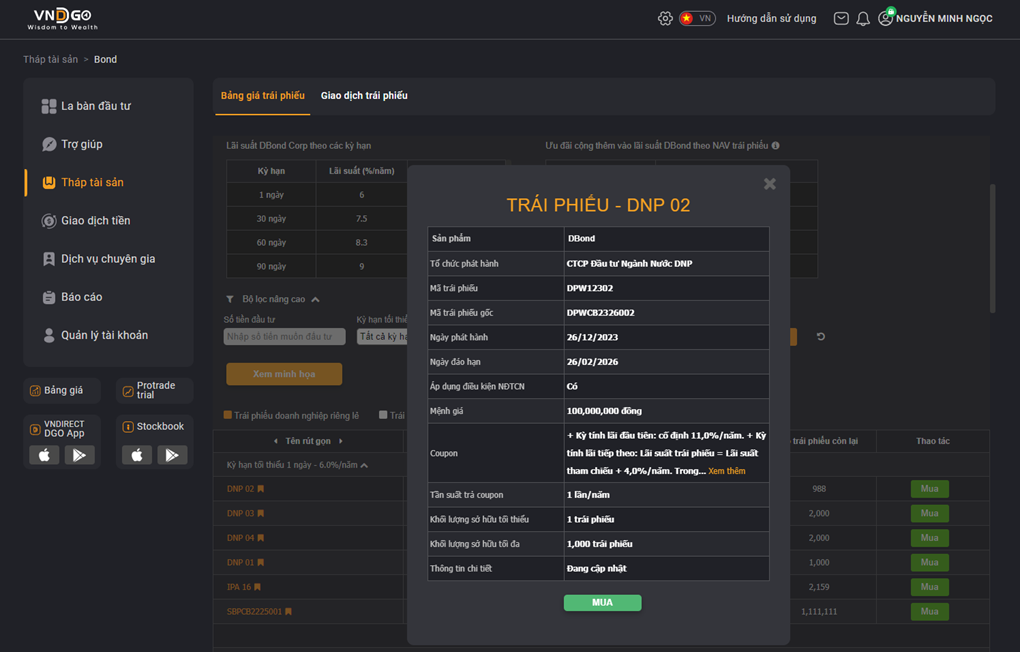Open the SBPCB2225001 bond link
This screenshot has width=1020, height=652.
(x=254, y=612)
